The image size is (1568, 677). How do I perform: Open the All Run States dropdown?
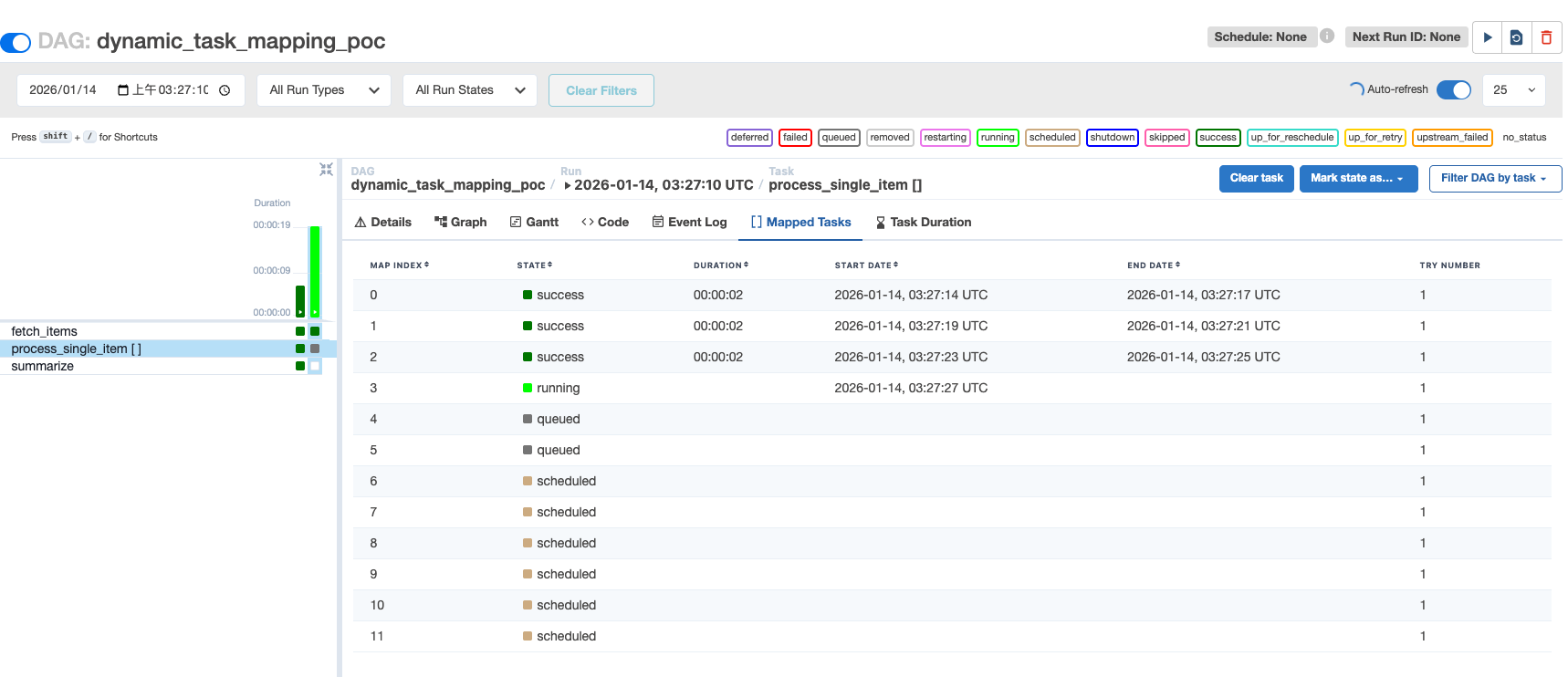tap(469, 90)
